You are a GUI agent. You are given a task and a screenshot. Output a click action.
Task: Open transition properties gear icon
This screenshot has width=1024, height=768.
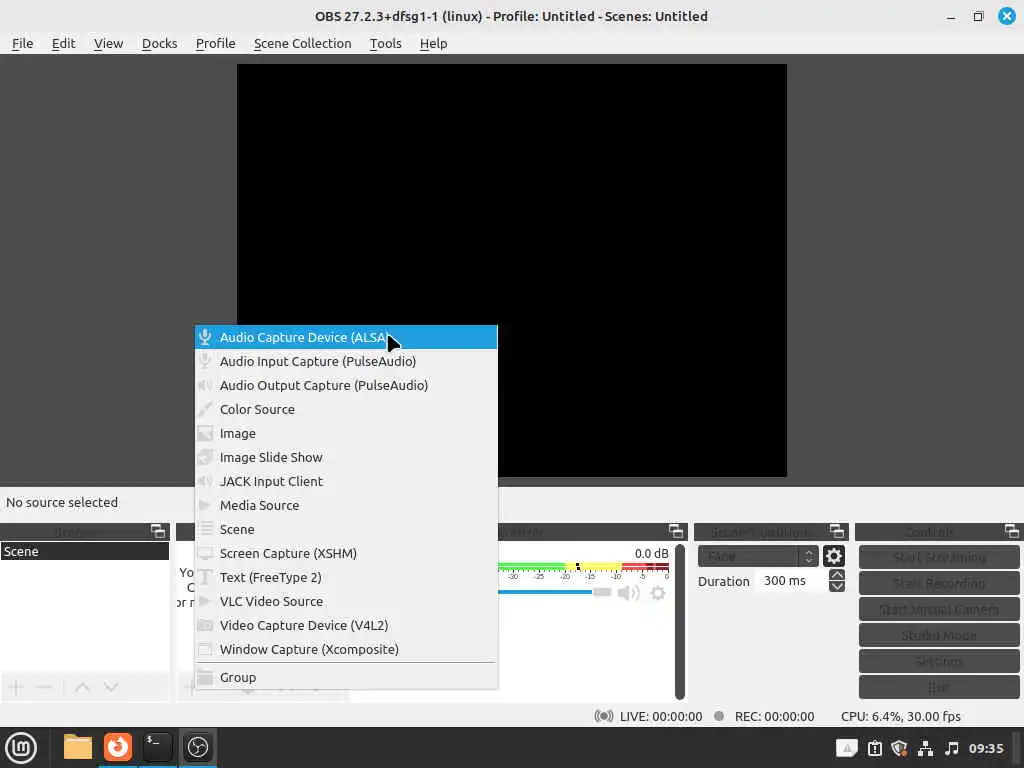tap(833, 556)
